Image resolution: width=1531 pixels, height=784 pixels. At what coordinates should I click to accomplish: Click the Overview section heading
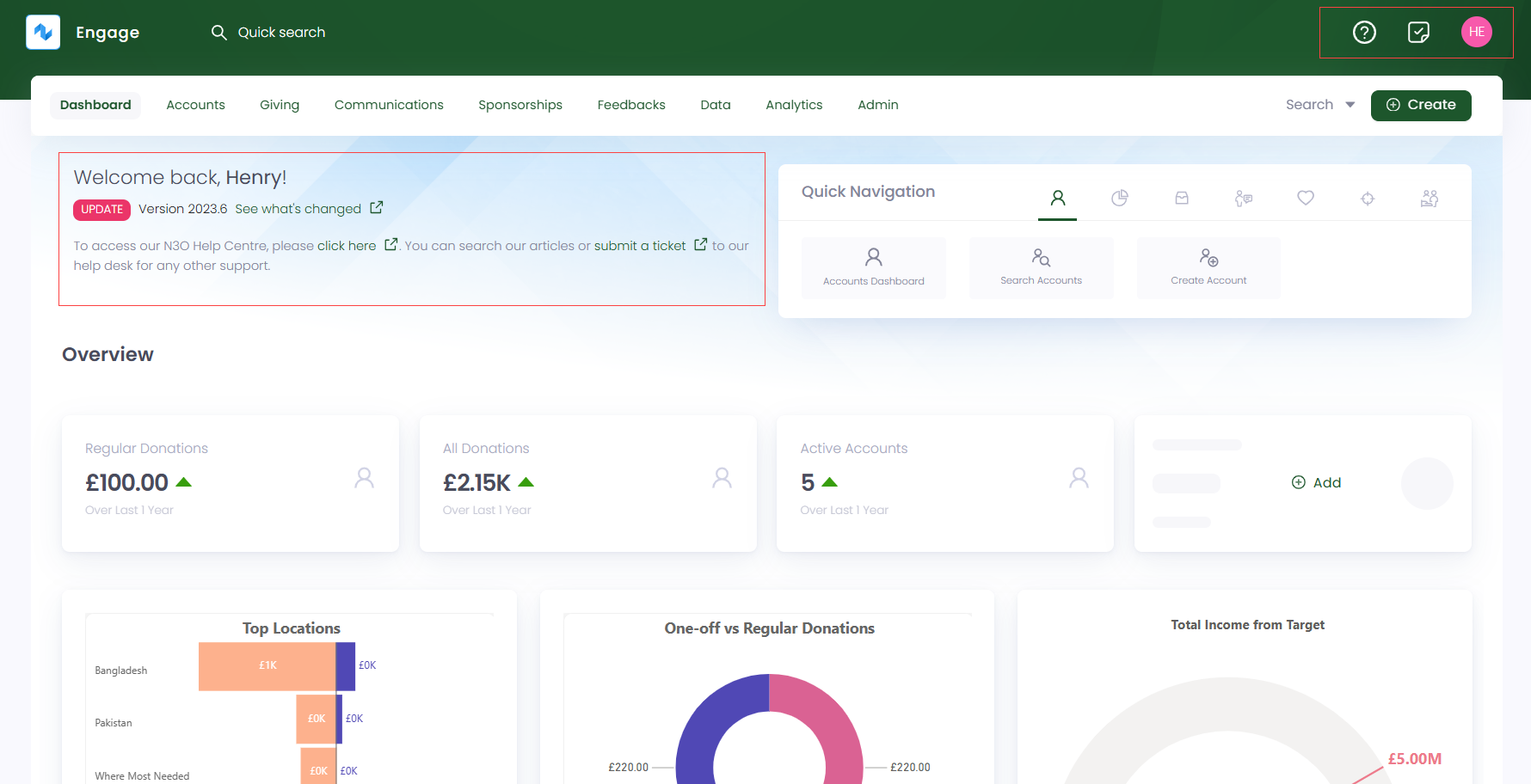click(x=108, y=354)
